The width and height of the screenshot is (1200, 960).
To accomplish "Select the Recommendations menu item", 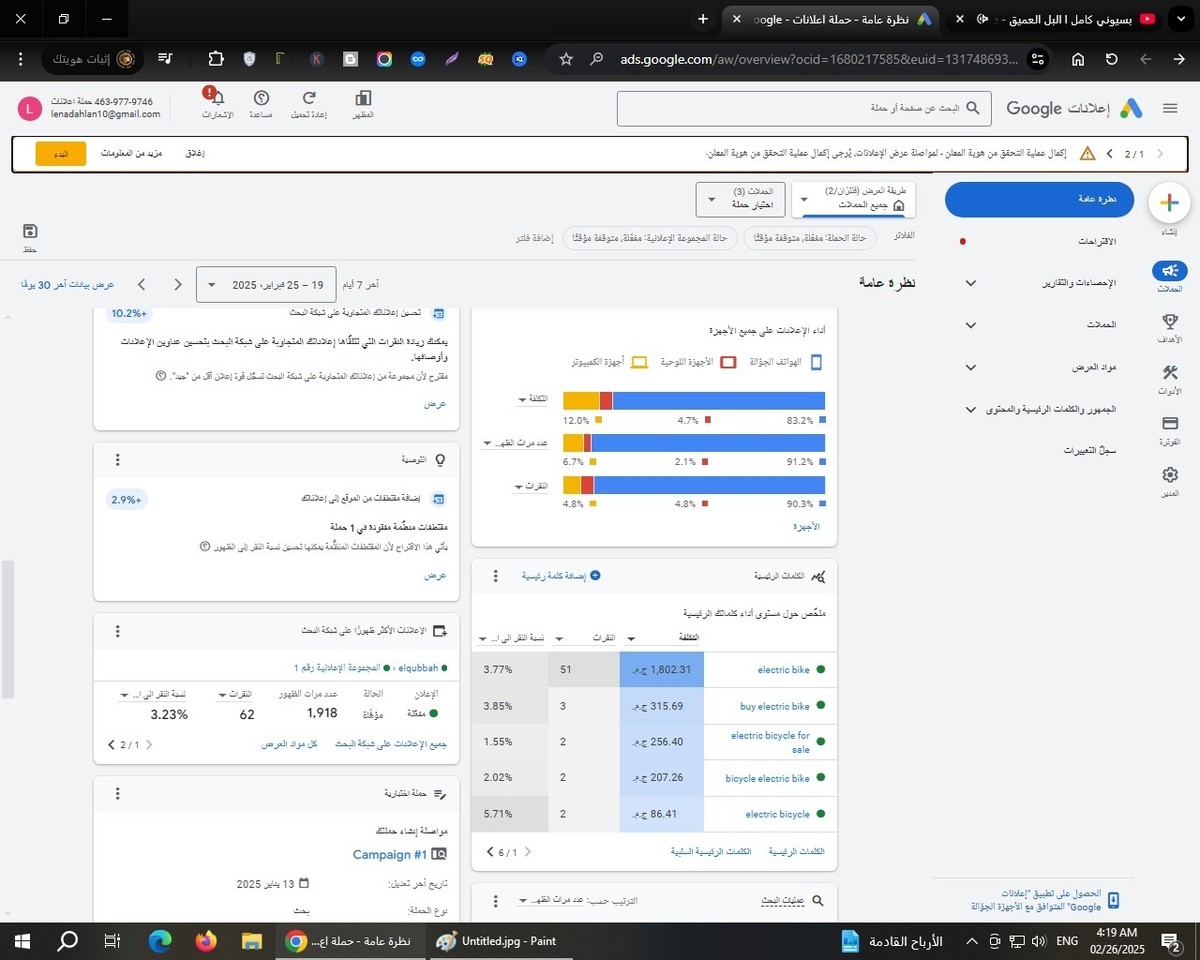I will click(1082, 242).
